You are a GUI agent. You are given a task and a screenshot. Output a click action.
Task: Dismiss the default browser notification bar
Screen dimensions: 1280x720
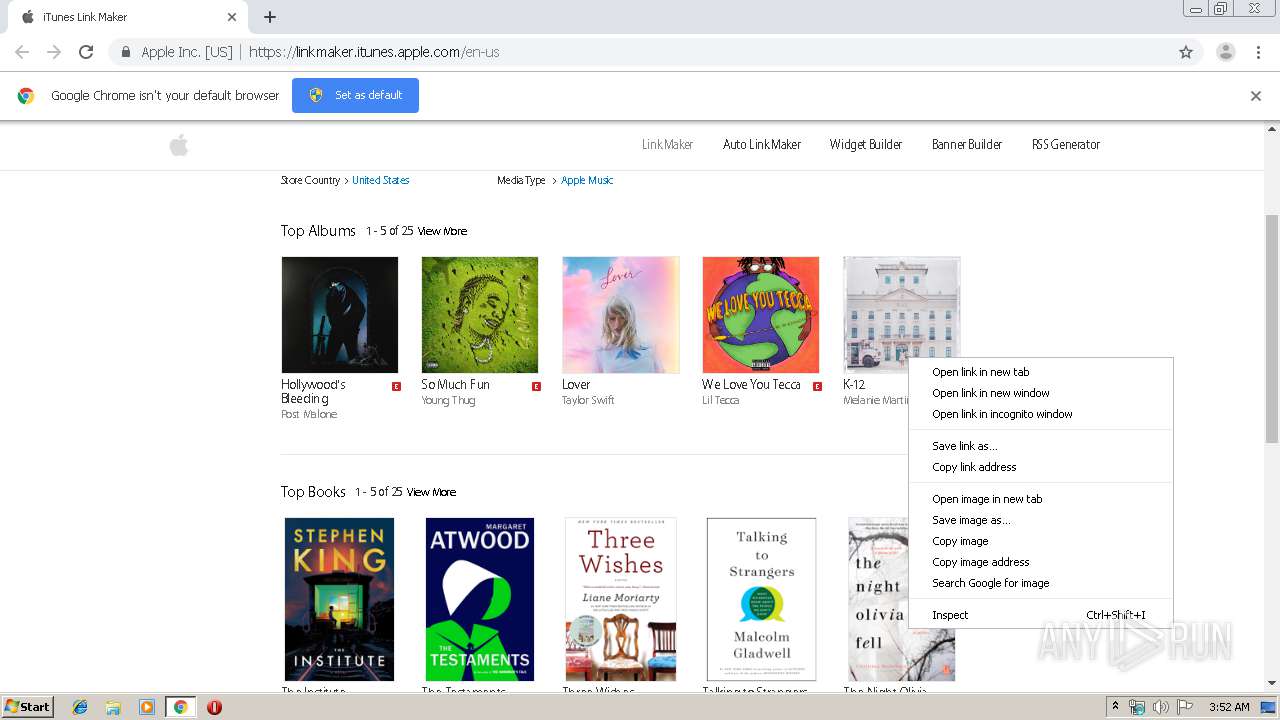click(x=1255, y=96)
